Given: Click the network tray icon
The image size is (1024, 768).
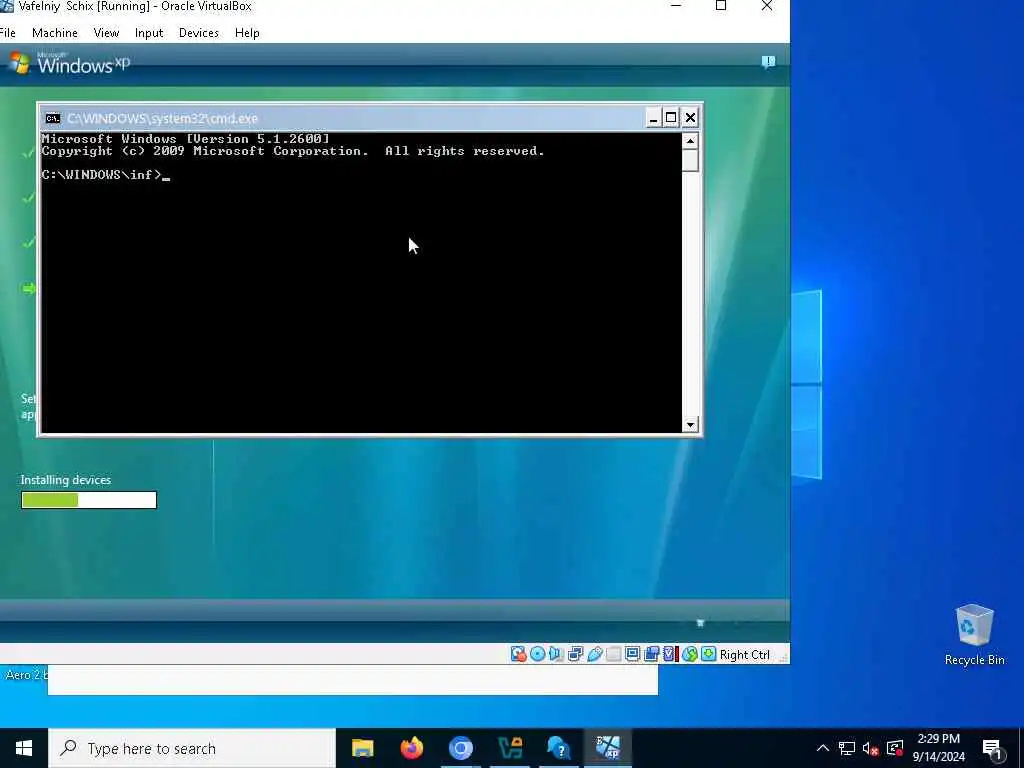Looking at the screenshot, I should (846, 748).
